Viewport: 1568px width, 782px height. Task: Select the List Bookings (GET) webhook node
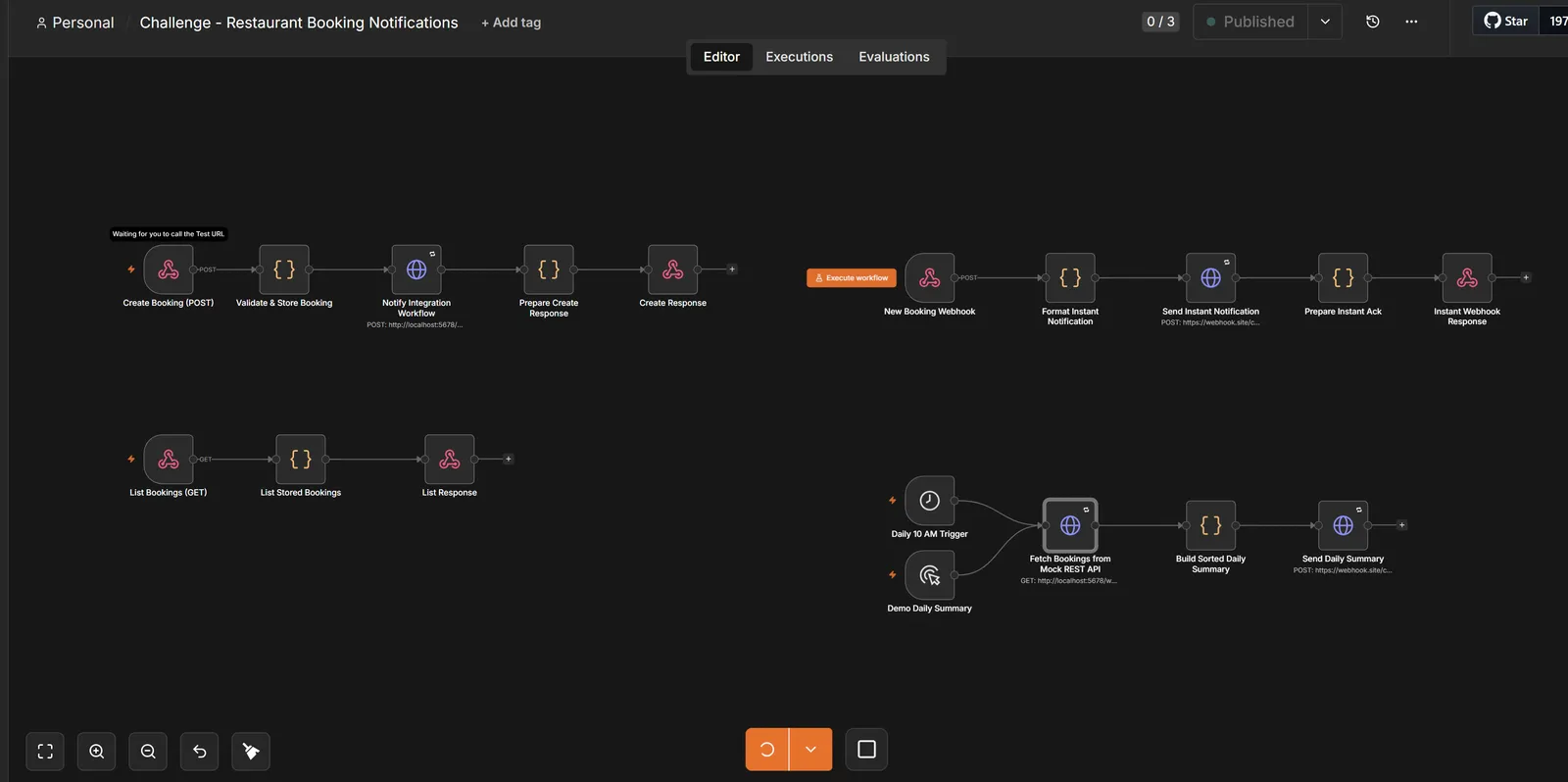click(x=169, y=459)
